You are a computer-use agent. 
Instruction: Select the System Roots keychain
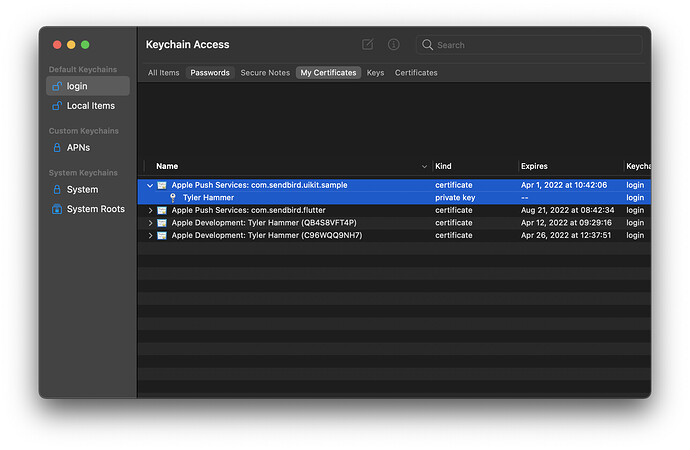click(88, 209)
